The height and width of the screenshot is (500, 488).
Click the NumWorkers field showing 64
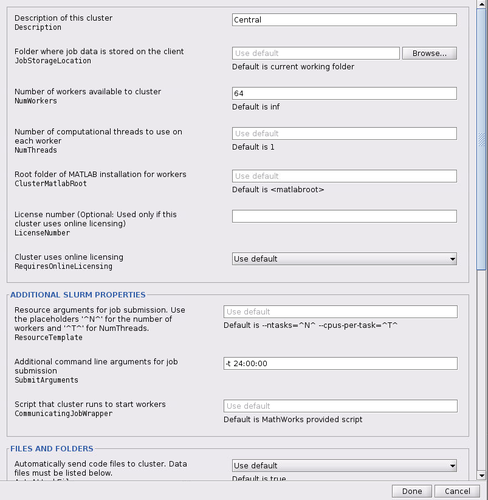(x=344, y=93)
